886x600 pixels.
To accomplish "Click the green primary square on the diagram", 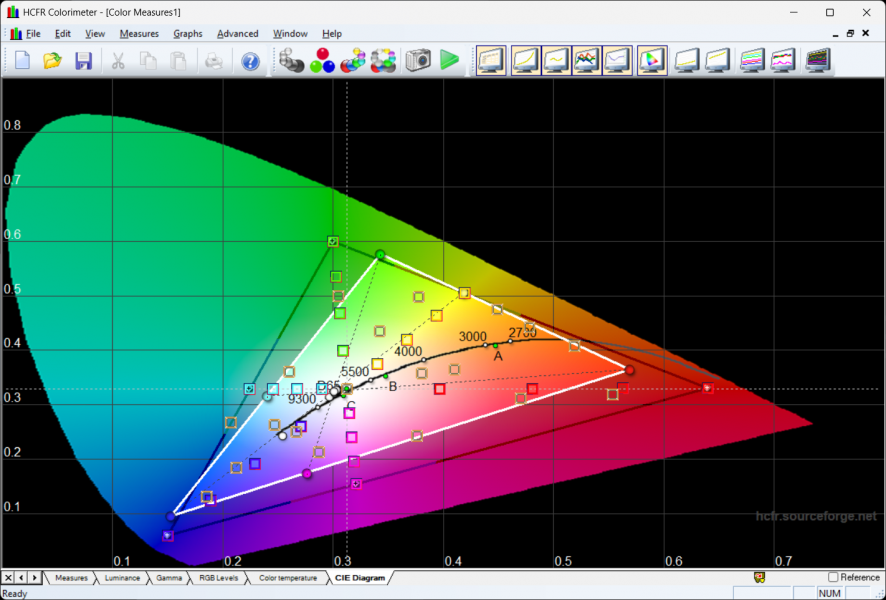I will pos(333,241).
